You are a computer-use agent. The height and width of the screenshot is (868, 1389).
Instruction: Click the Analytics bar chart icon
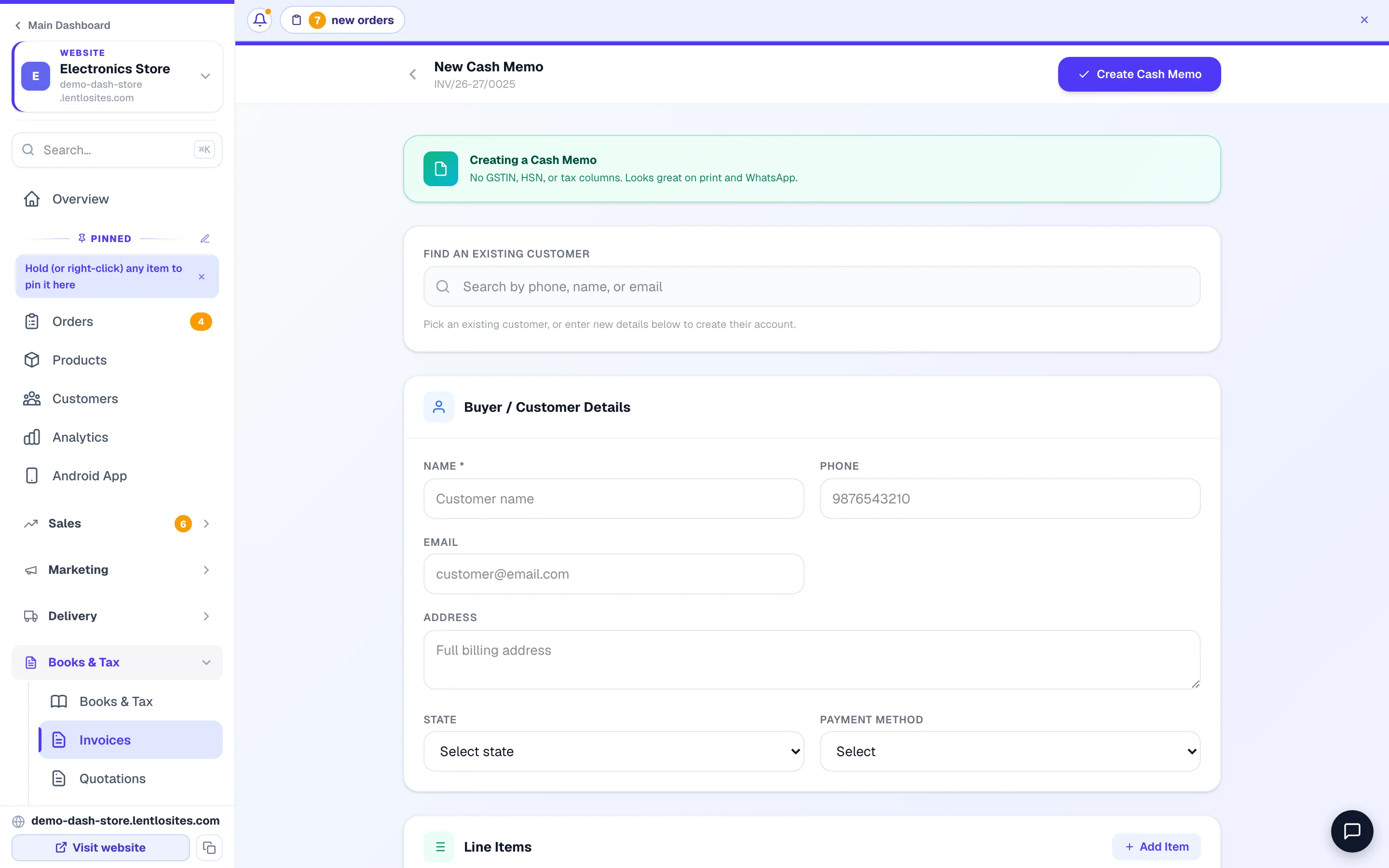coord(31,437)
